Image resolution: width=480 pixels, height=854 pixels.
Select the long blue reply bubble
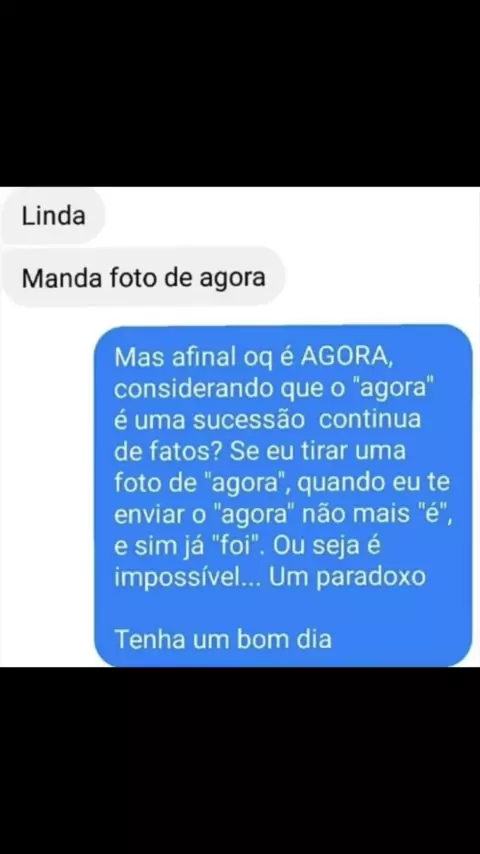283,496
